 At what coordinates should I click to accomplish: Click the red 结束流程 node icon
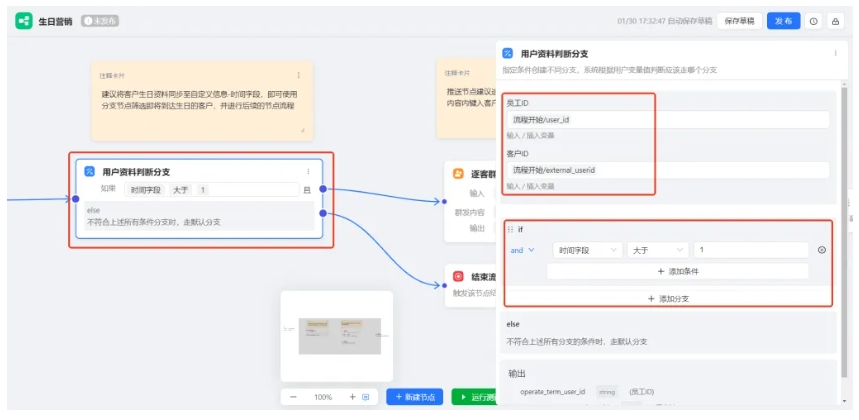coord(458,277)
